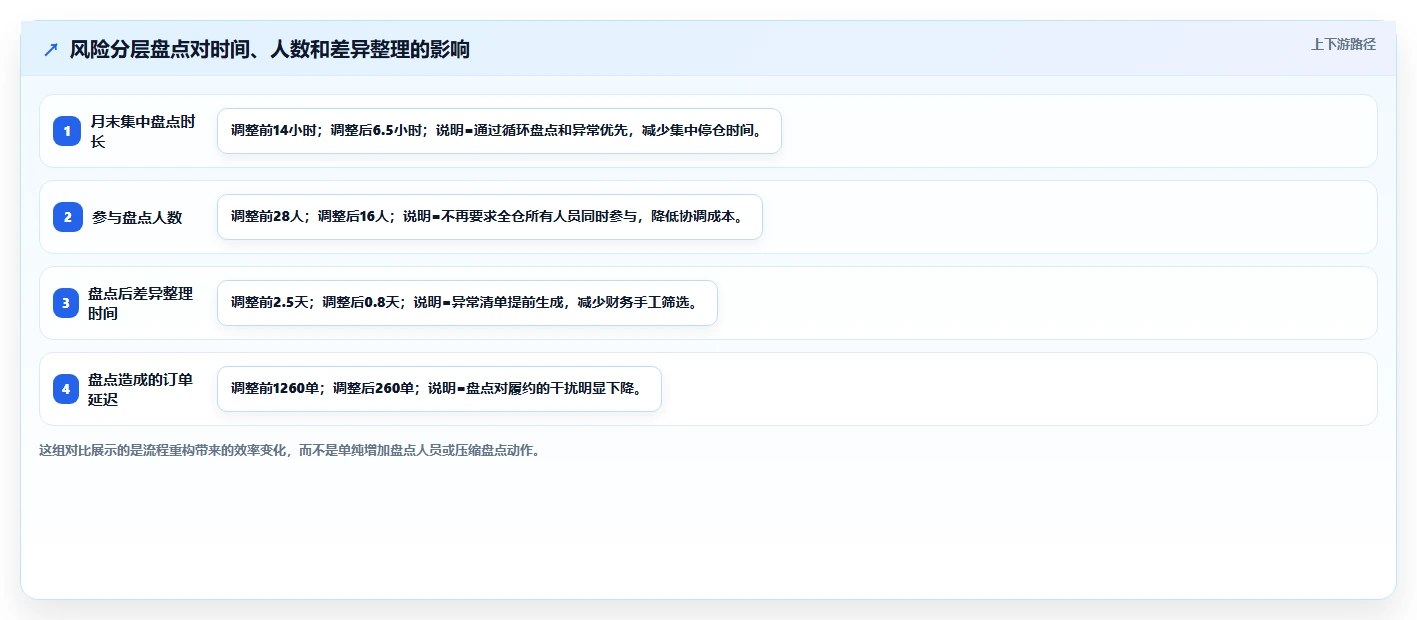Click the number 2 step badge
Viewport: 1417px width, 620px height.
click(x=67, y=217)
